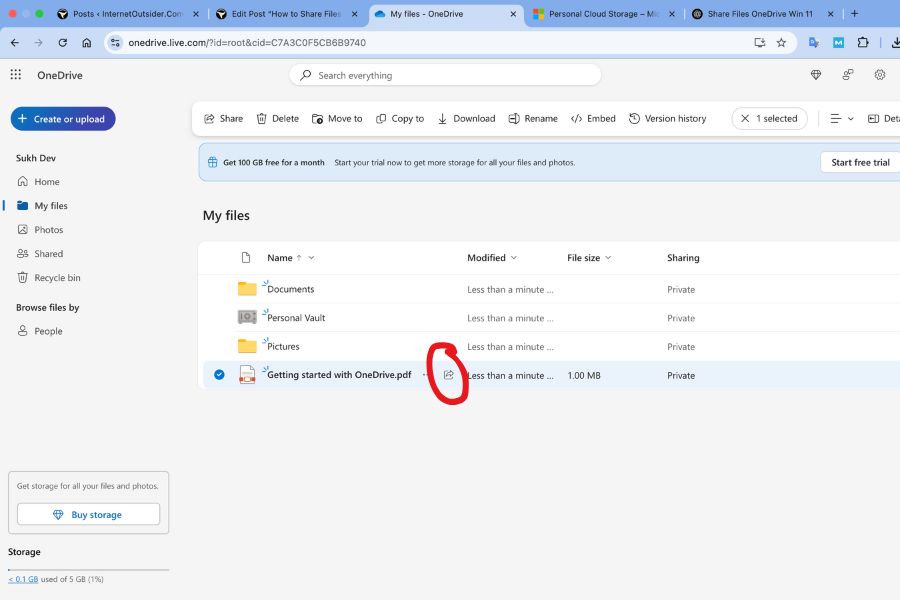
Task: Click the PDF file icon
Action: point(247,374)
